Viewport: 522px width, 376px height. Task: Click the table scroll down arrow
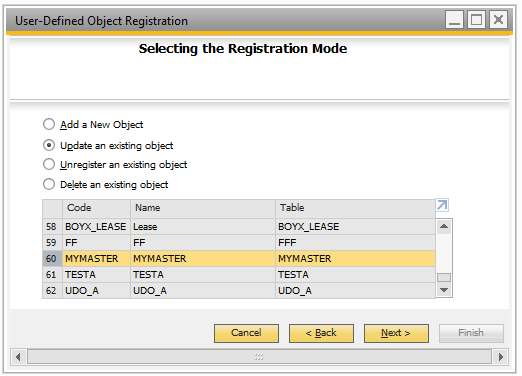444,290
